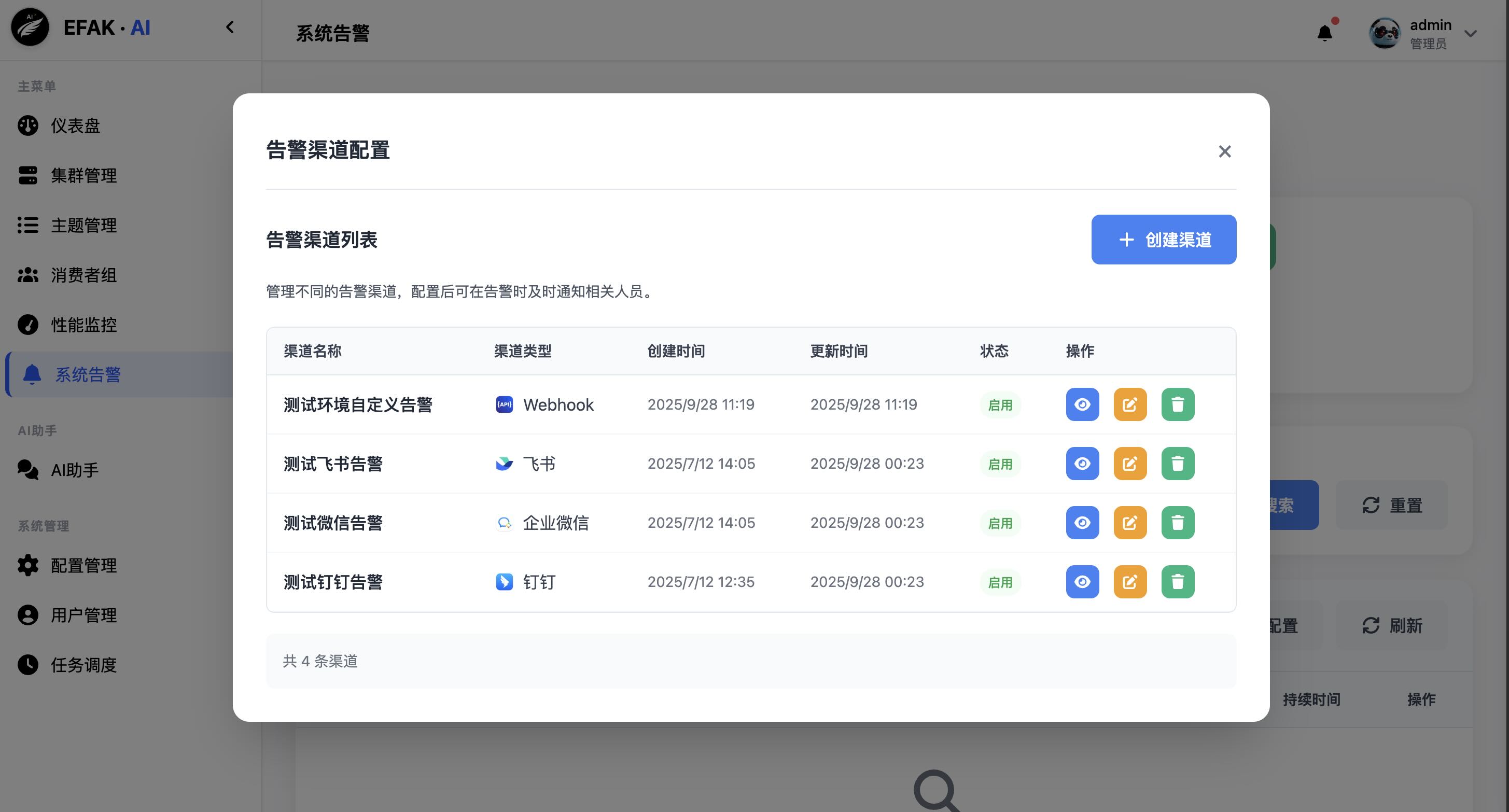
Task: Go to 主题管理 menu item
Action: click(83, 225)
